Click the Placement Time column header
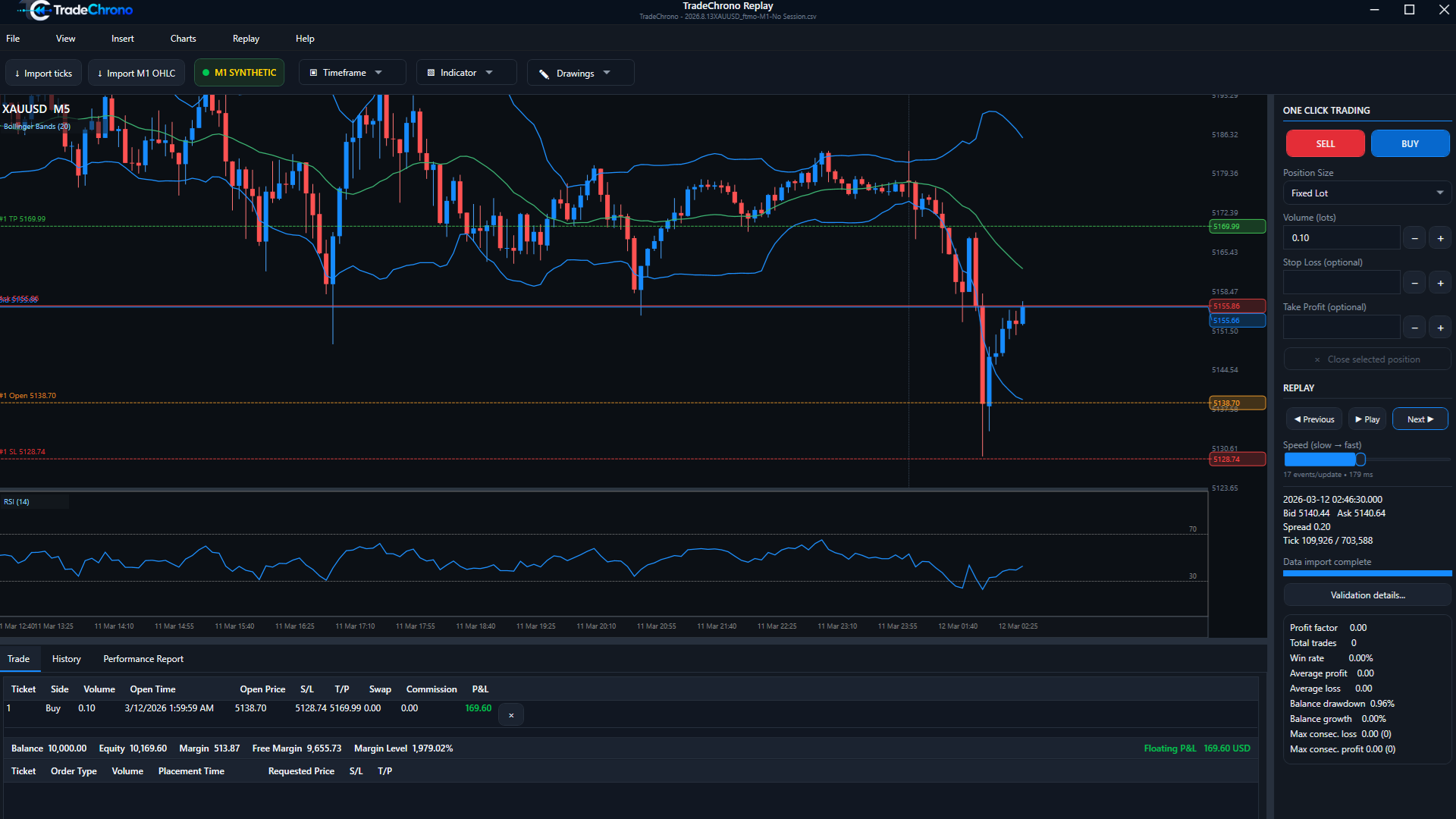 pyautogui.click(x=191, y=771)
